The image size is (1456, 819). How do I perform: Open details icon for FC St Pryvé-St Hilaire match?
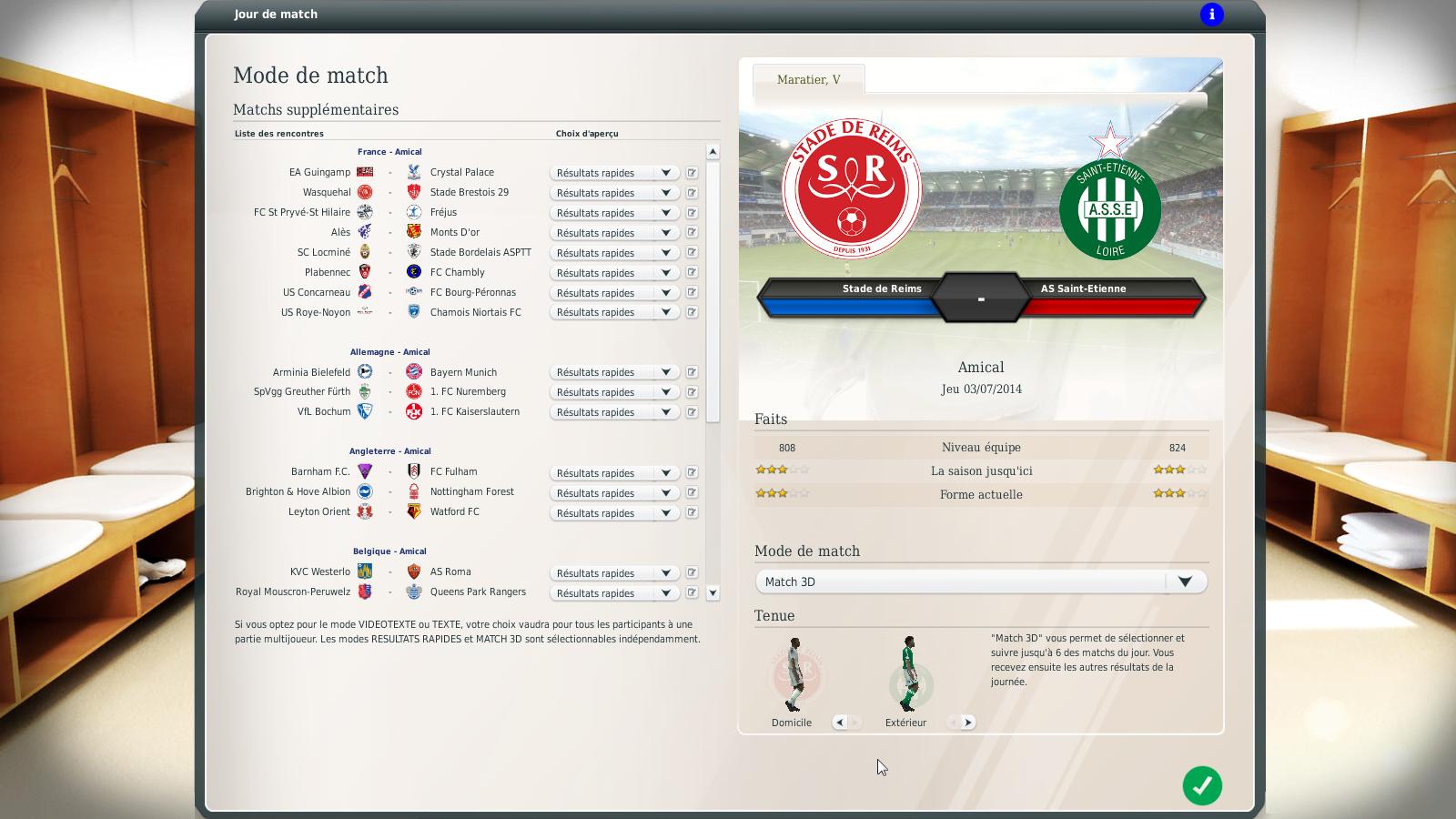coord(692,213)
